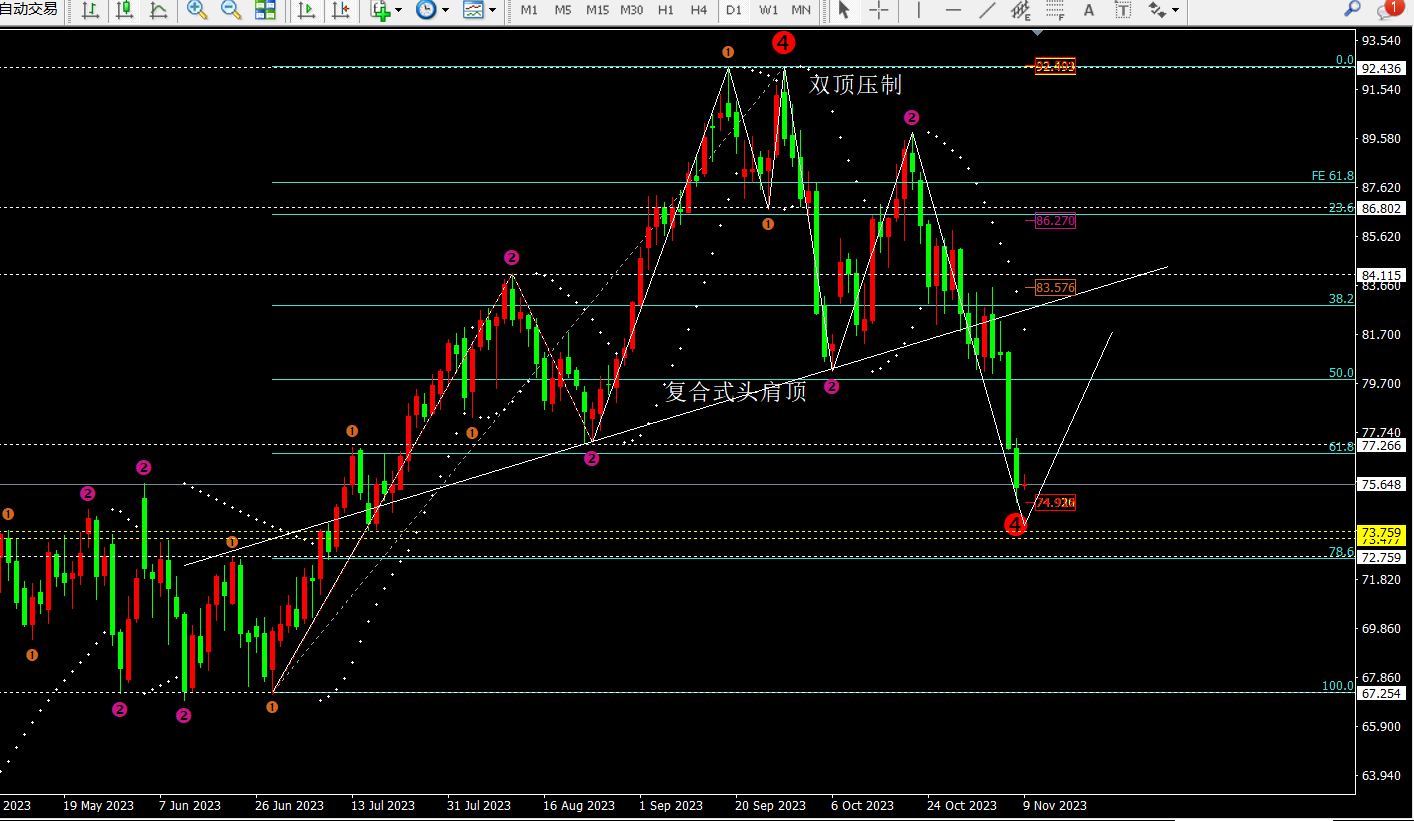The height and width of the screenshot is (821, 1414).
Task: Open the arrows objects dropdown
Action: (x=1175, y=10)
